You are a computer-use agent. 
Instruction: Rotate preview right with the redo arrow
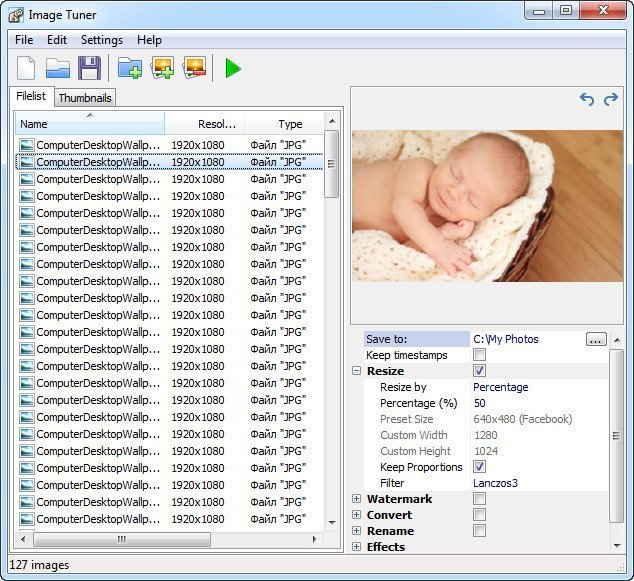610,99
